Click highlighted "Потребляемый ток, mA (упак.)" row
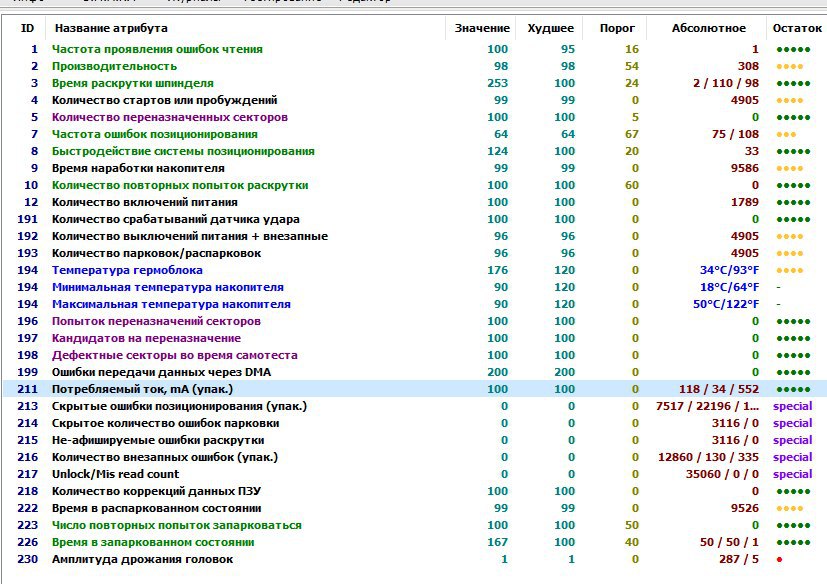This screenshot has height=584, width=827. (x=415, y=389)
